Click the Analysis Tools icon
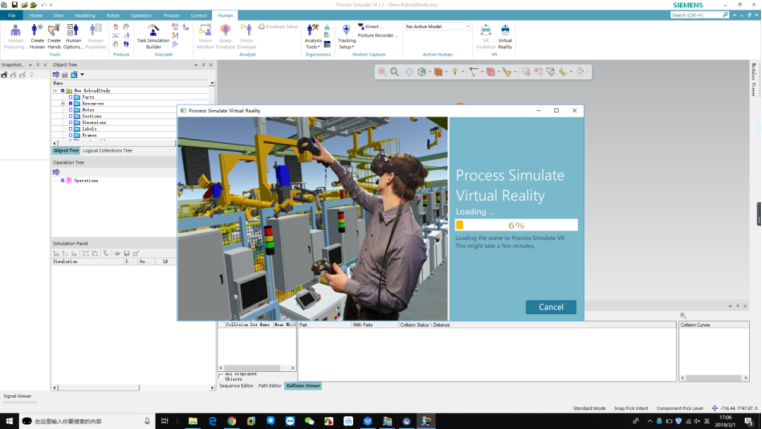The height and width of the screenshot is (429, 762). [313, 32]
